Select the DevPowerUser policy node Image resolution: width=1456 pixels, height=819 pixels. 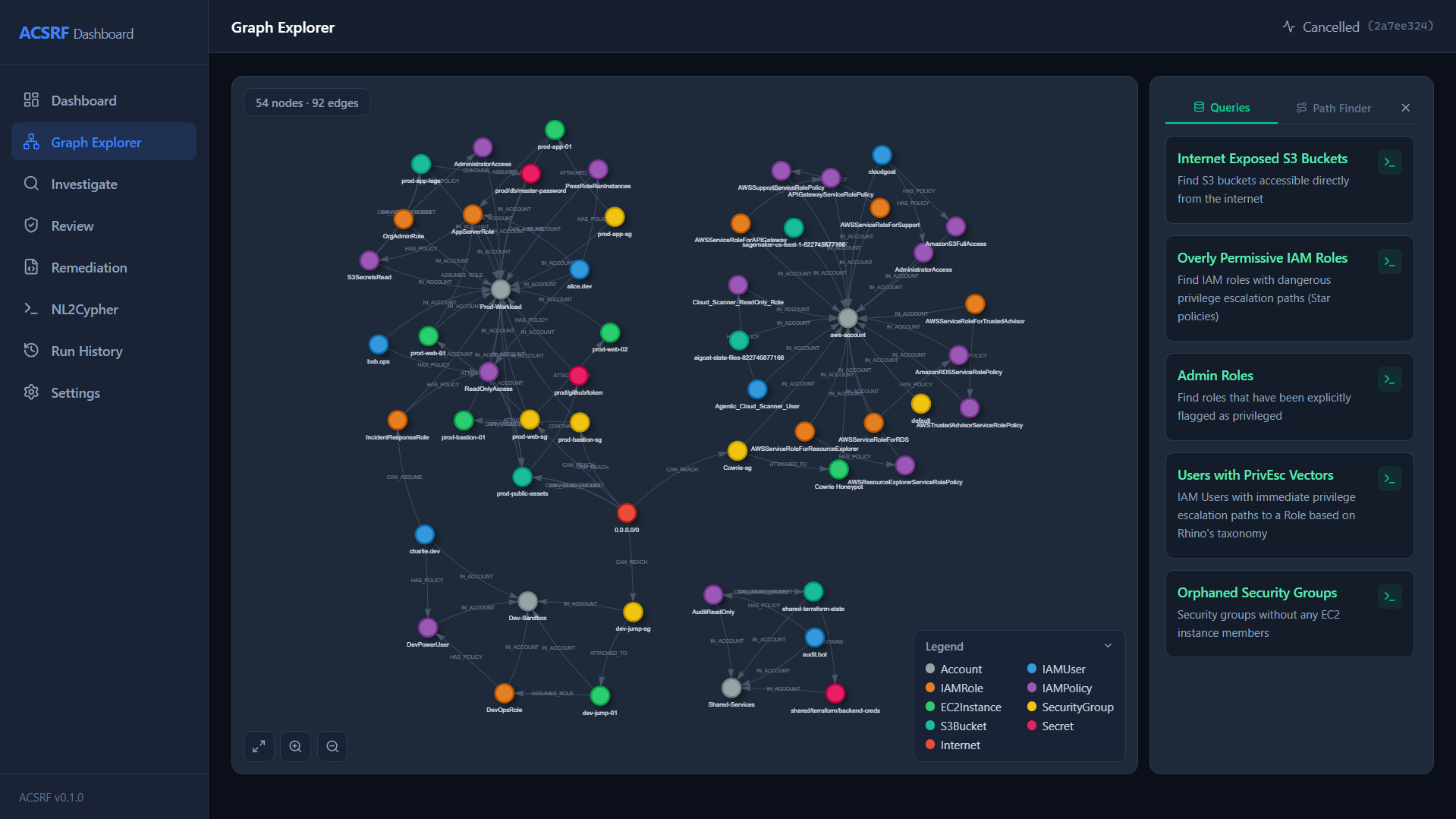pyautogui.click(x=428, y=628)
